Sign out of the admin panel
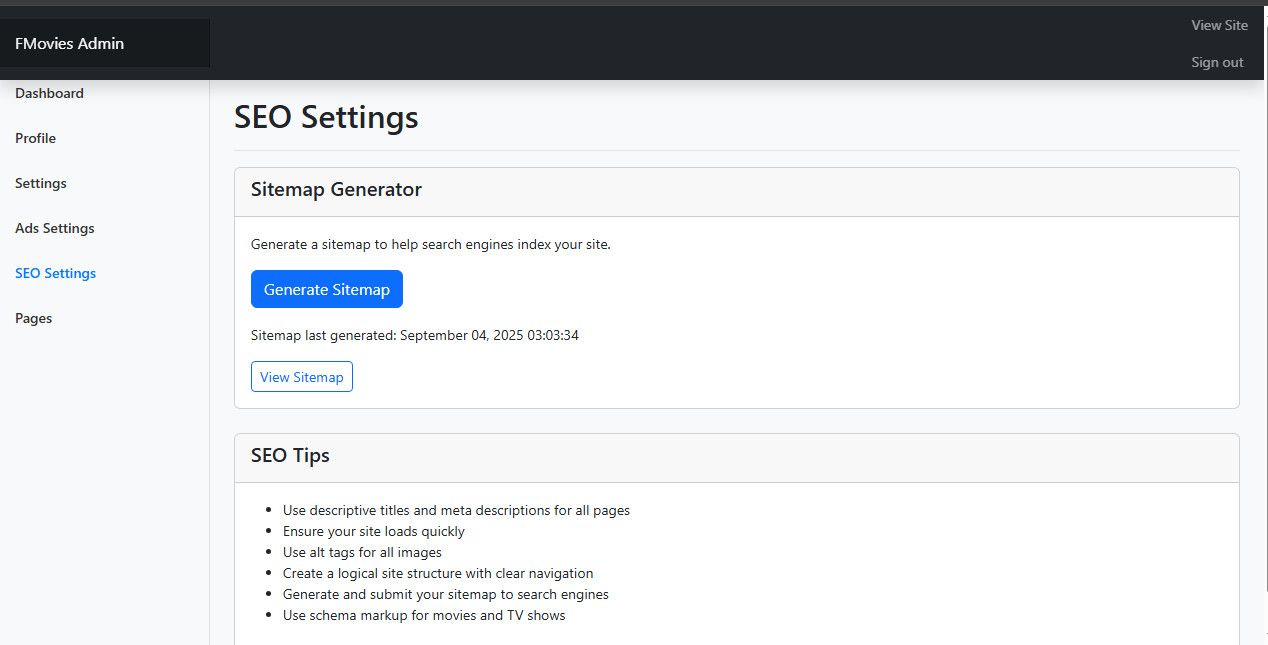Screen dimensions: 1268x645 point(1217,62)
